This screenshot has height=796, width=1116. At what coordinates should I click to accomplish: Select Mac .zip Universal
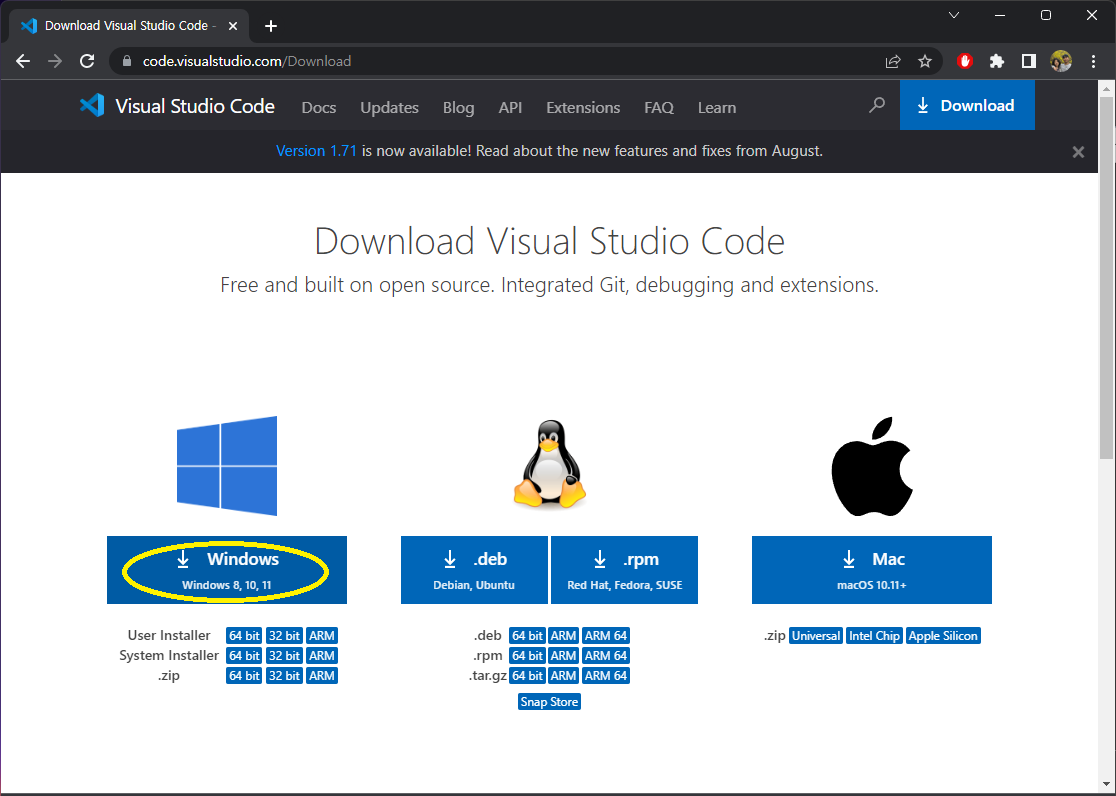816,636
